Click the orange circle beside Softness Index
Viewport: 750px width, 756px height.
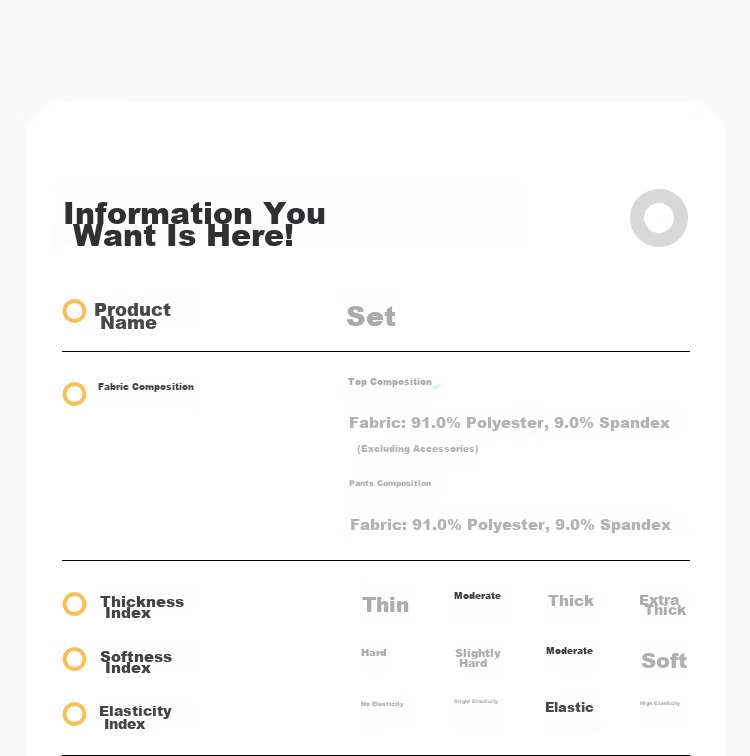(74, 659)
